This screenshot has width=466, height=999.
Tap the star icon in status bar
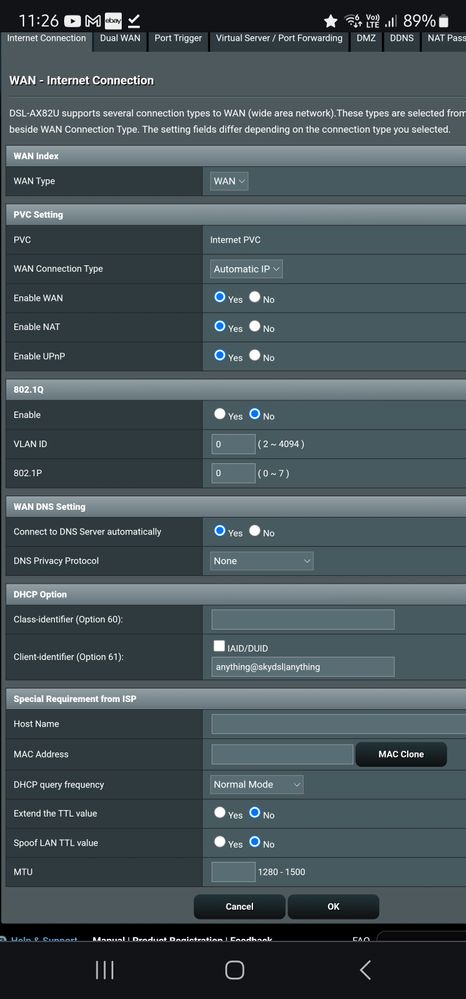tap(330, 21)
